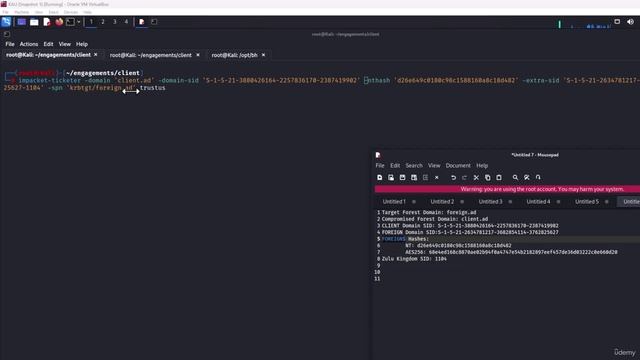The height and width of the screenshot is (360, 640).
Task: Open Mousepad File menu
Action: 380,166
